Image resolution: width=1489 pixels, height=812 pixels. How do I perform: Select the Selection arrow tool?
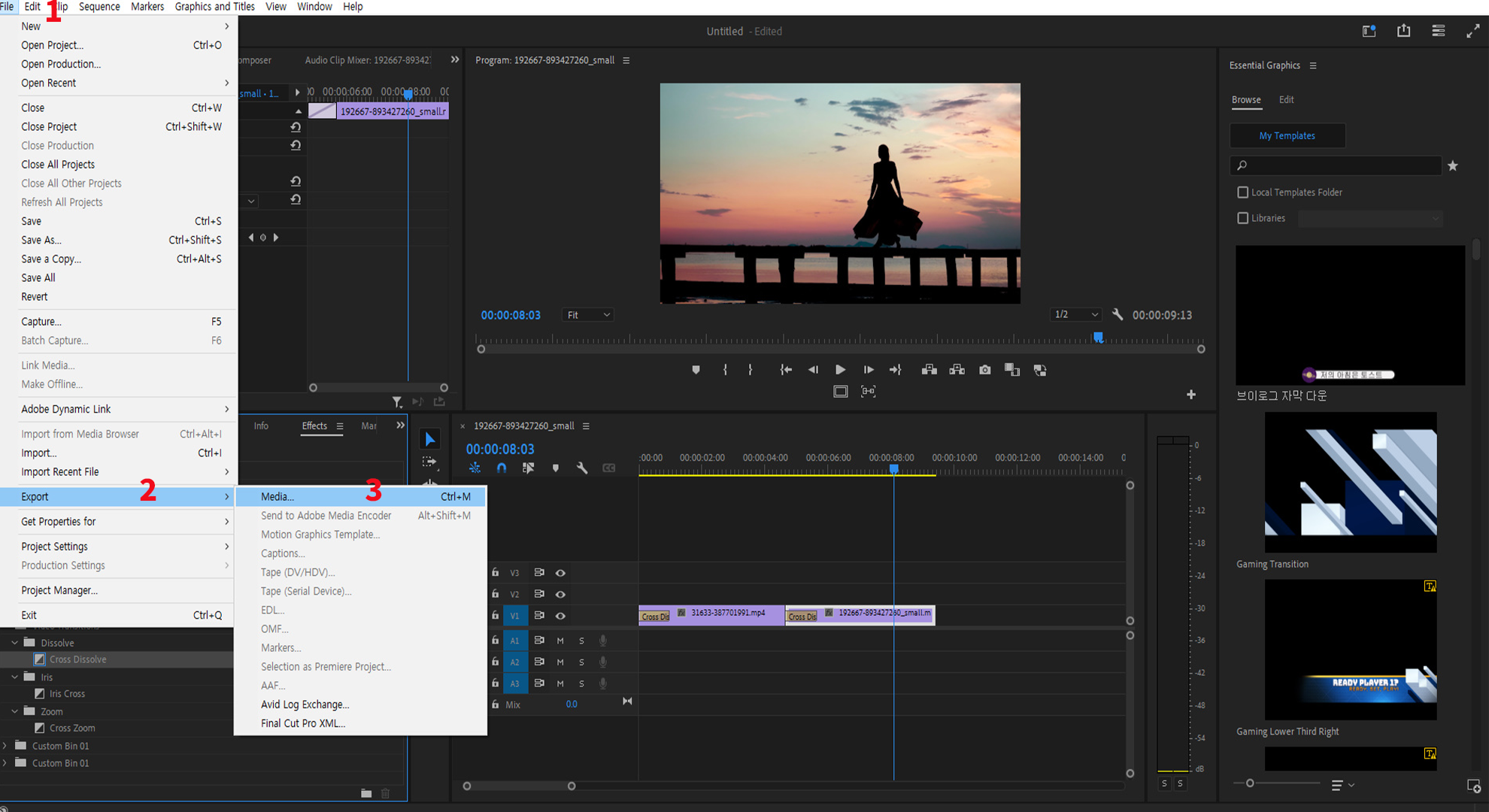pyautogui.click(x=429, y=439)
